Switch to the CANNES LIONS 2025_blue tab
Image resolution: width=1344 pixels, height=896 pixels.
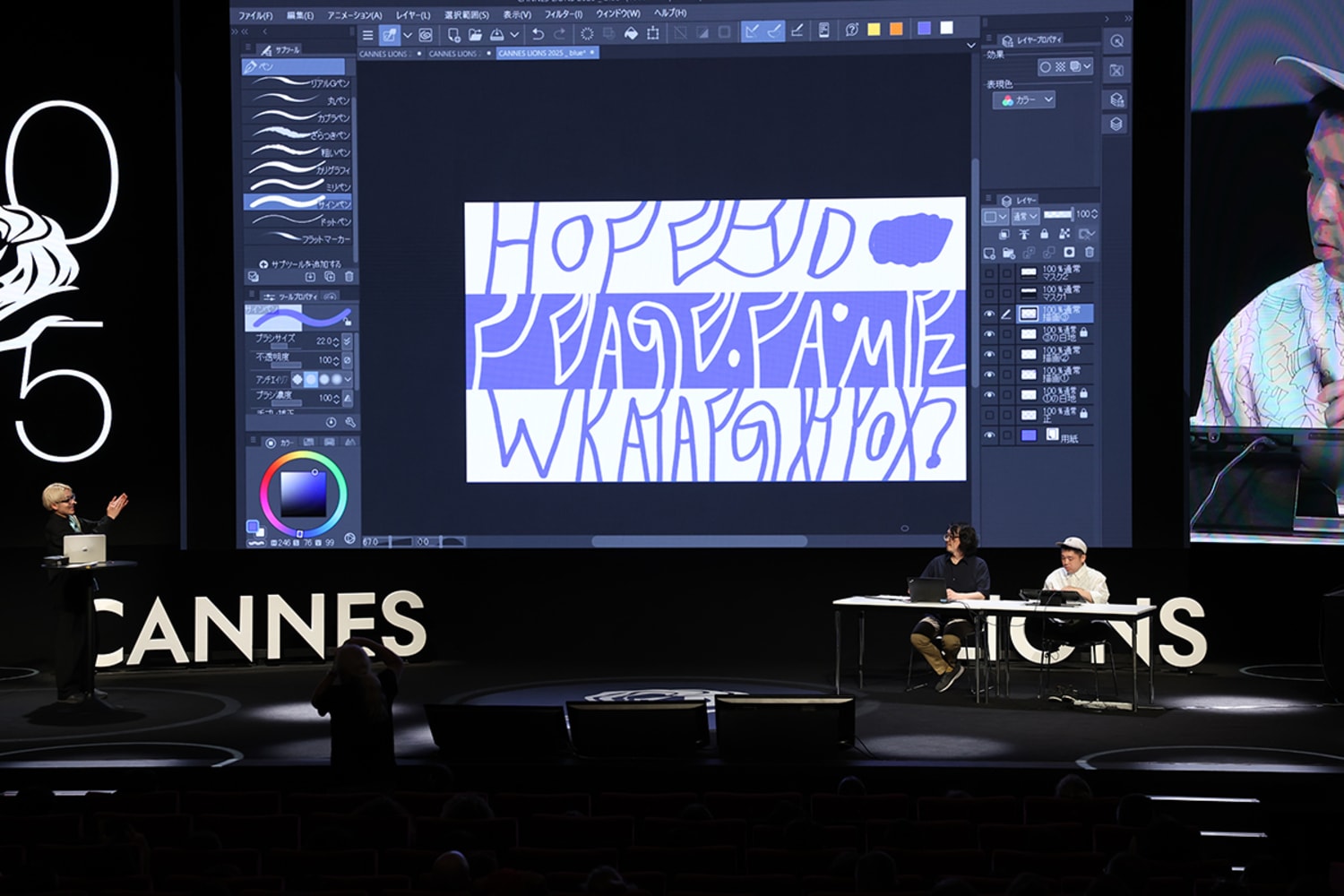click(547, 53)
